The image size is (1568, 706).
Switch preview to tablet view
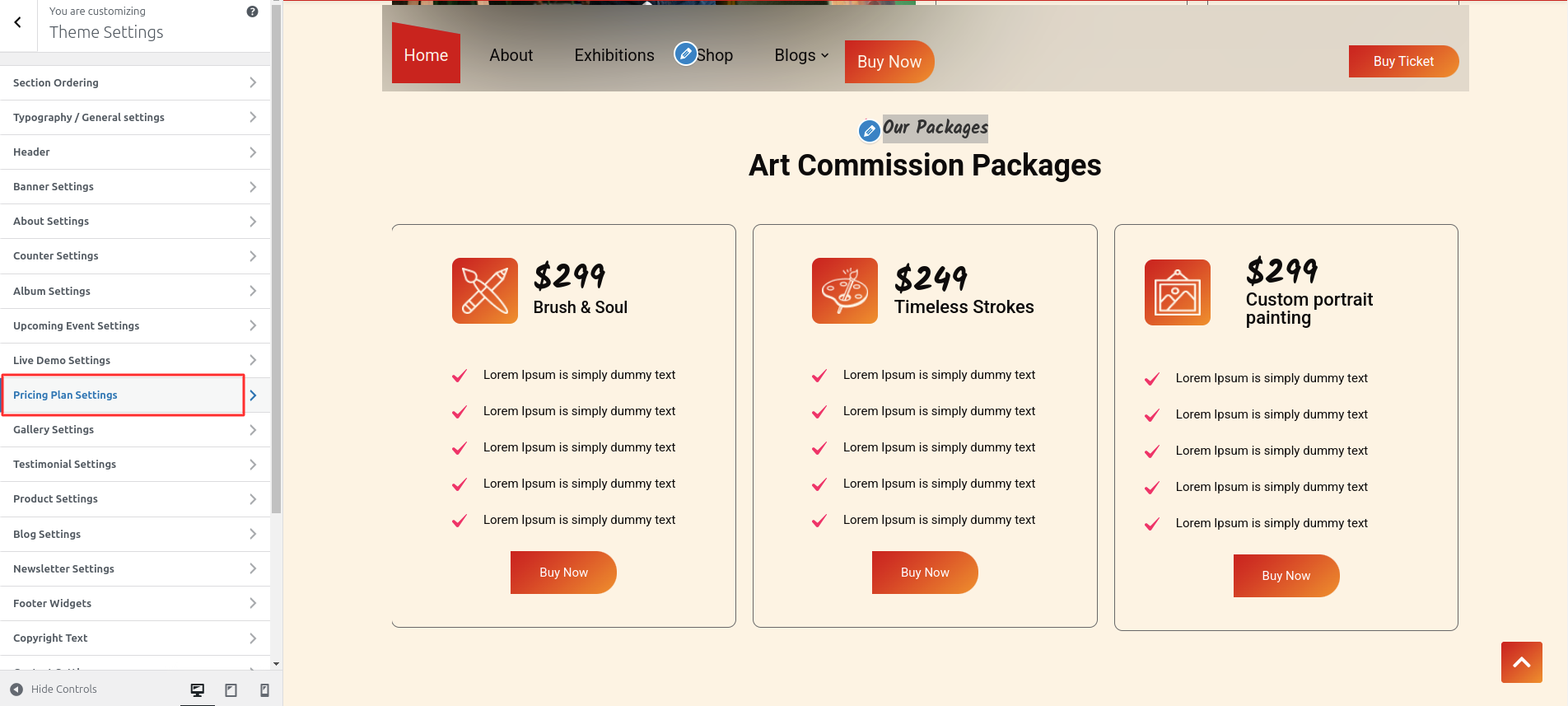[x=231, y=690]
